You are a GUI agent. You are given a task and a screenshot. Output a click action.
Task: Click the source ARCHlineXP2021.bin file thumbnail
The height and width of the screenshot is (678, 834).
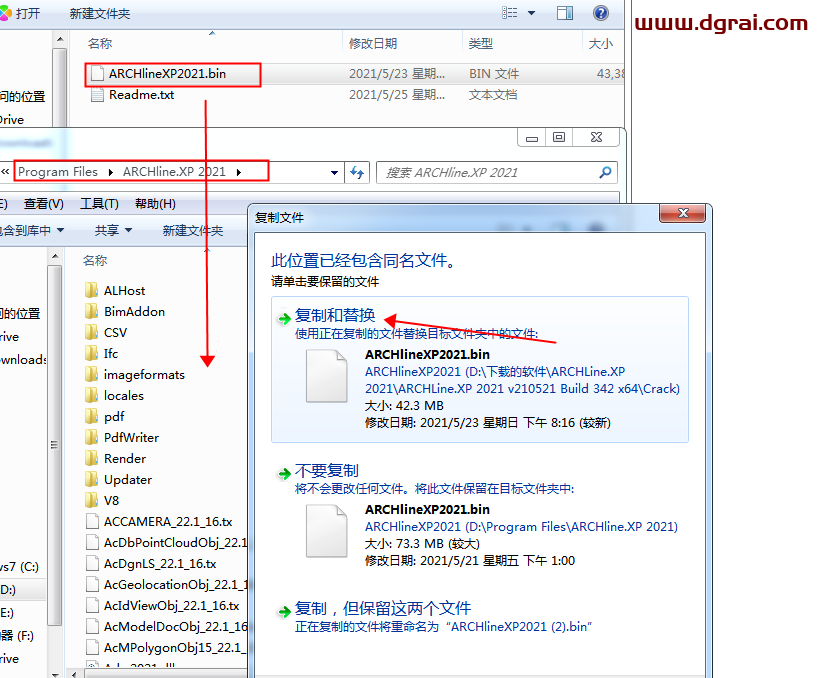pos(327,376)
